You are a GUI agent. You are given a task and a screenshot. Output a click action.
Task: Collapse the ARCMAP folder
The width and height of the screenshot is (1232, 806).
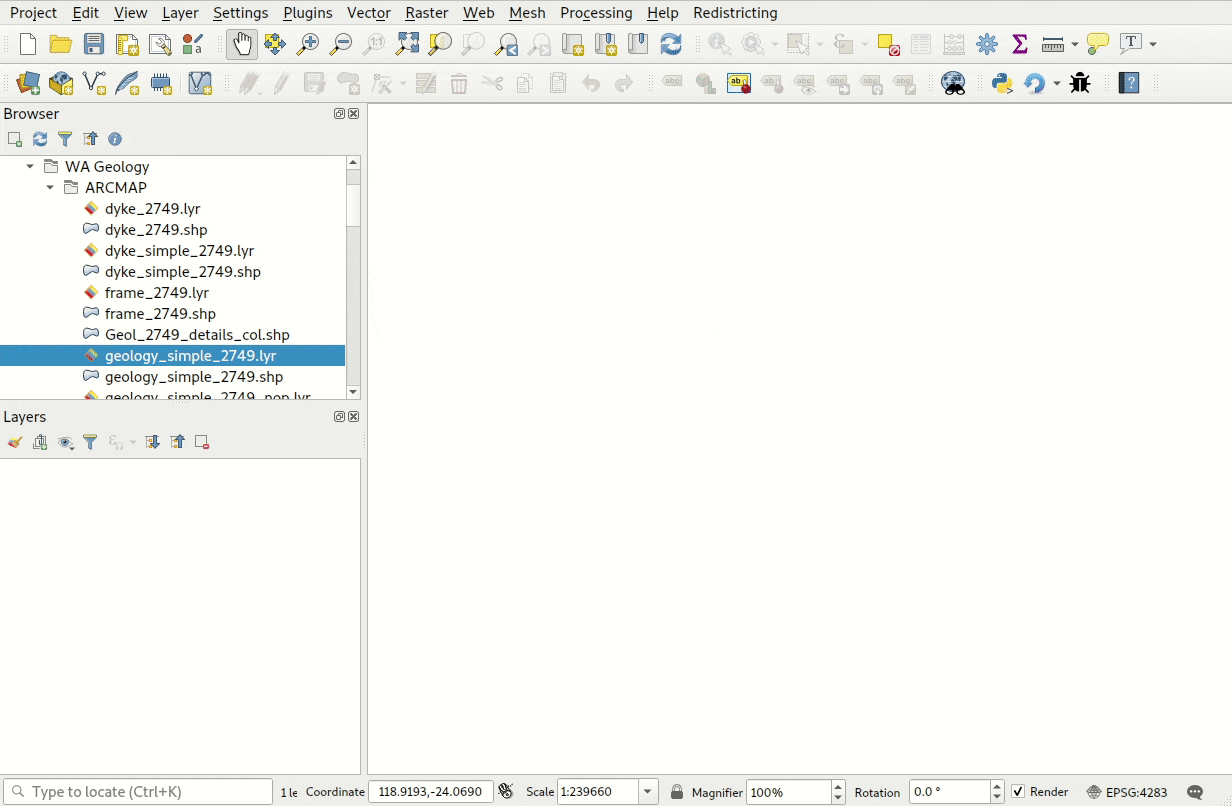50,188
